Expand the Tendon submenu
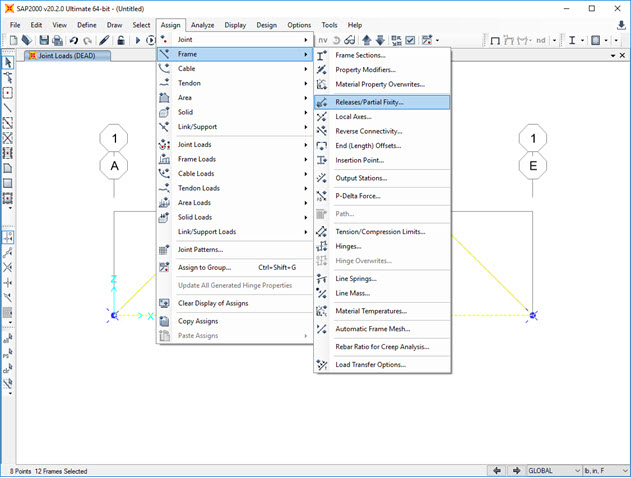The width and height of the screenshot is (631, 478). pos(235,83)
